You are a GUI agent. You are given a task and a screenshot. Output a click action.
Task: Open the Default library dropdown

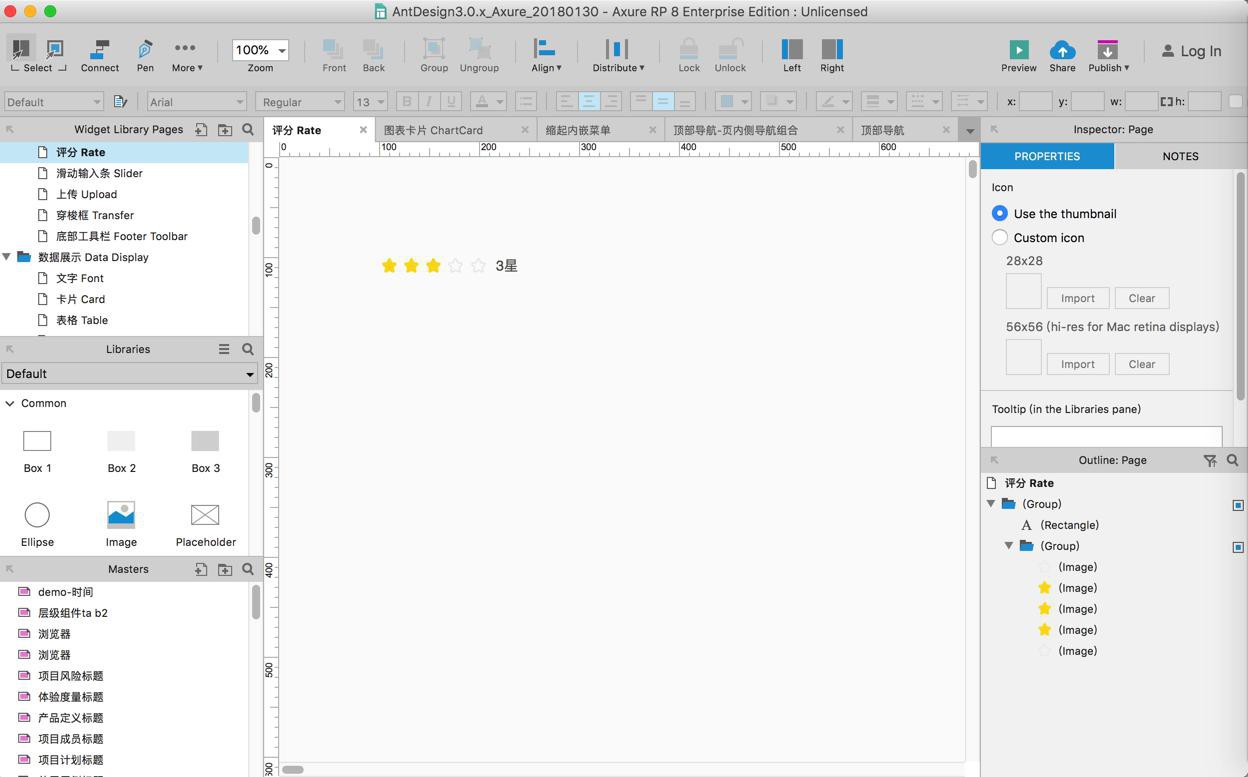click(129, 373)
